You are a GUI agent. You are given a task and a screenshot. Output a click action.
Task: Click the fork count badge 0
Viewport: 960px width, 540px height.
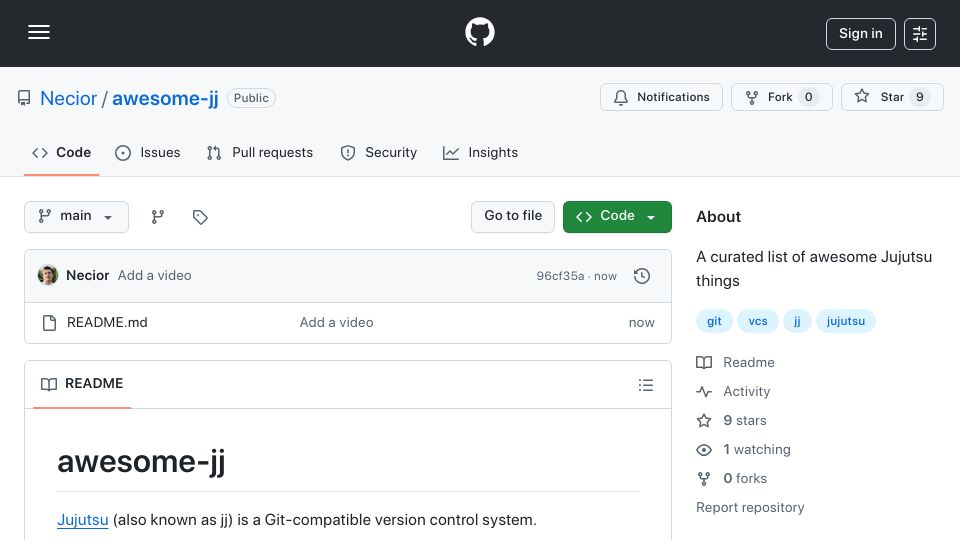click(x=809, y=97)
